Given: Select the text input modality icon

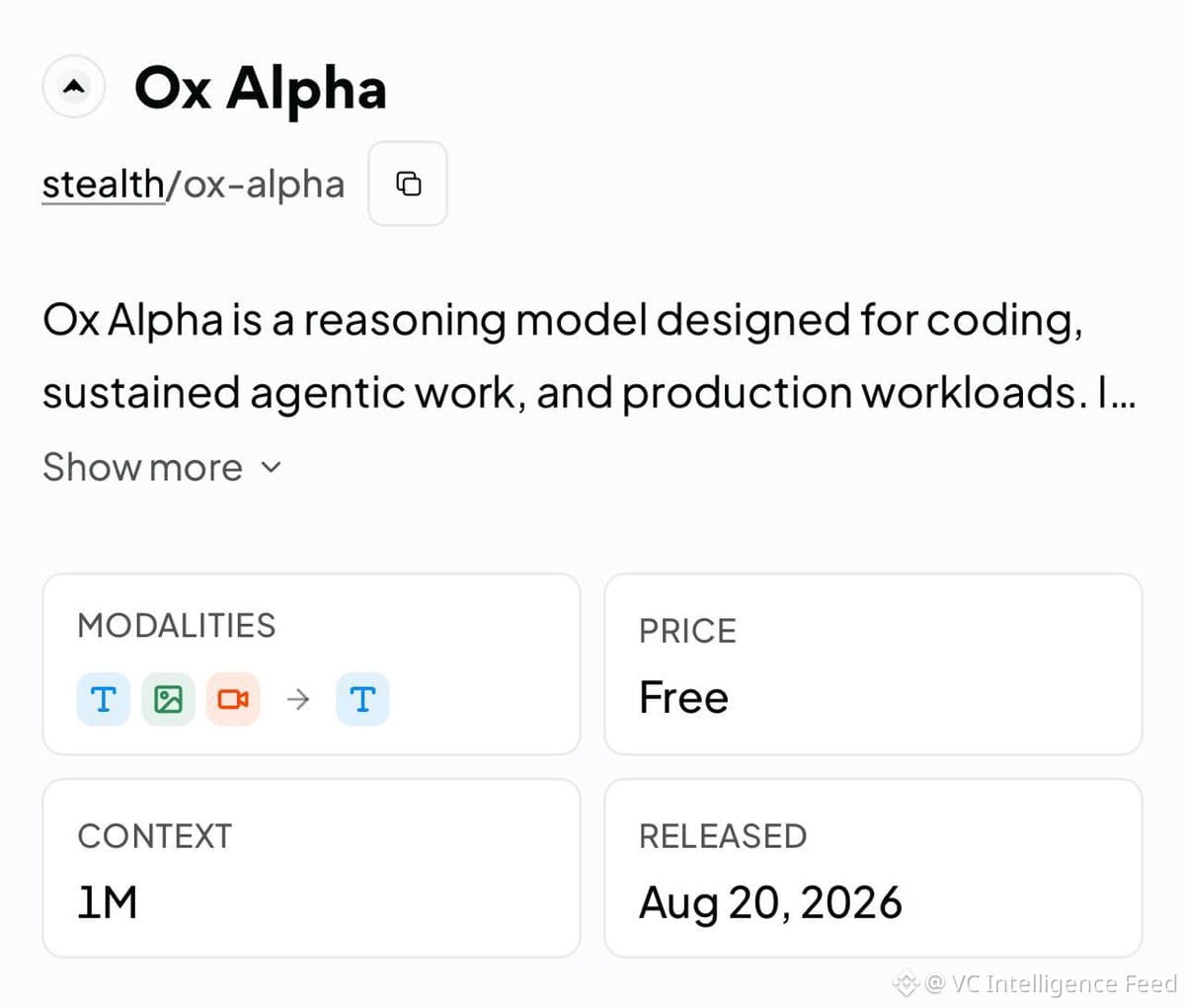Looking at the screenshot, I should tap(104, 699).
